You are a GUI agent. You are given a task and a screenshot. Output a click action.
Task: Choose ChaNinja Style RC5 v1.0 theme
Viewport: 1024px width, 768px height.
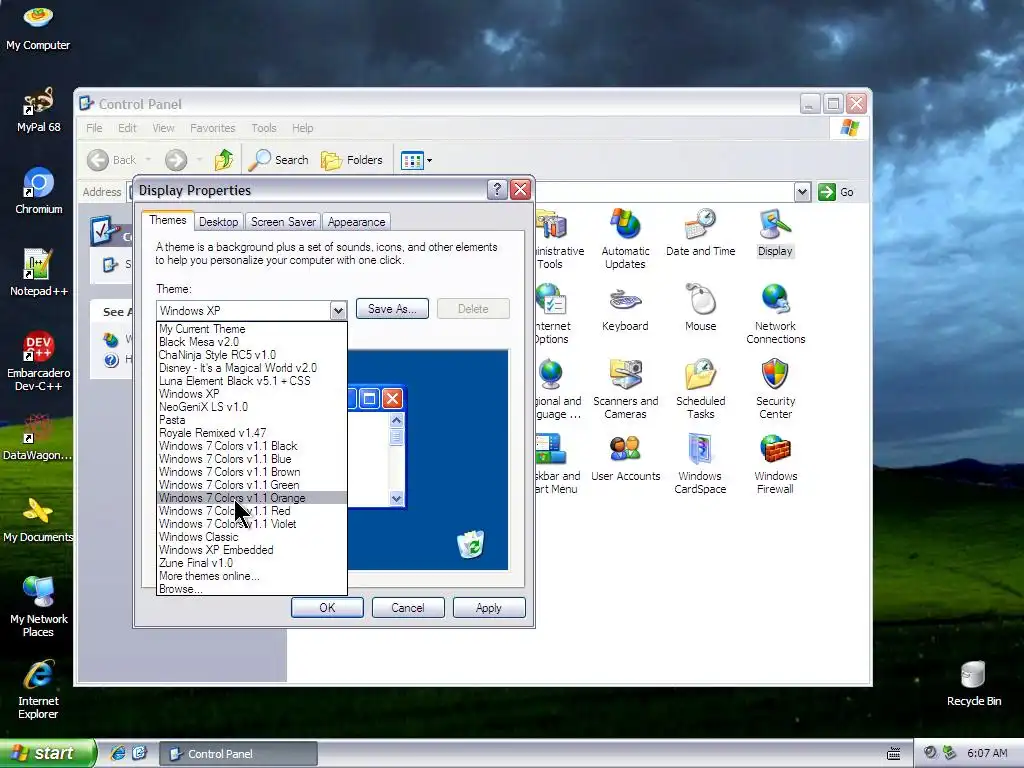251,355
